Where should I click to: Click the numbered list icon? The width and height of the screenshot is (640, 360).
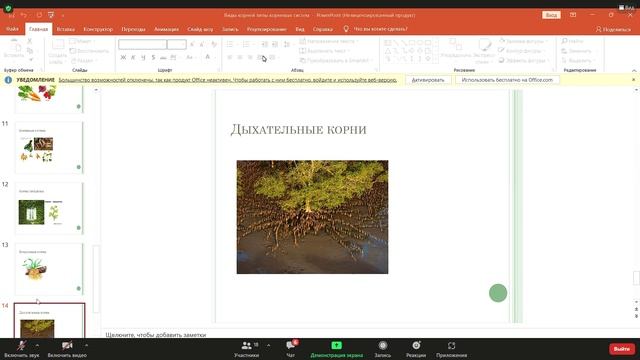(246, 44)
